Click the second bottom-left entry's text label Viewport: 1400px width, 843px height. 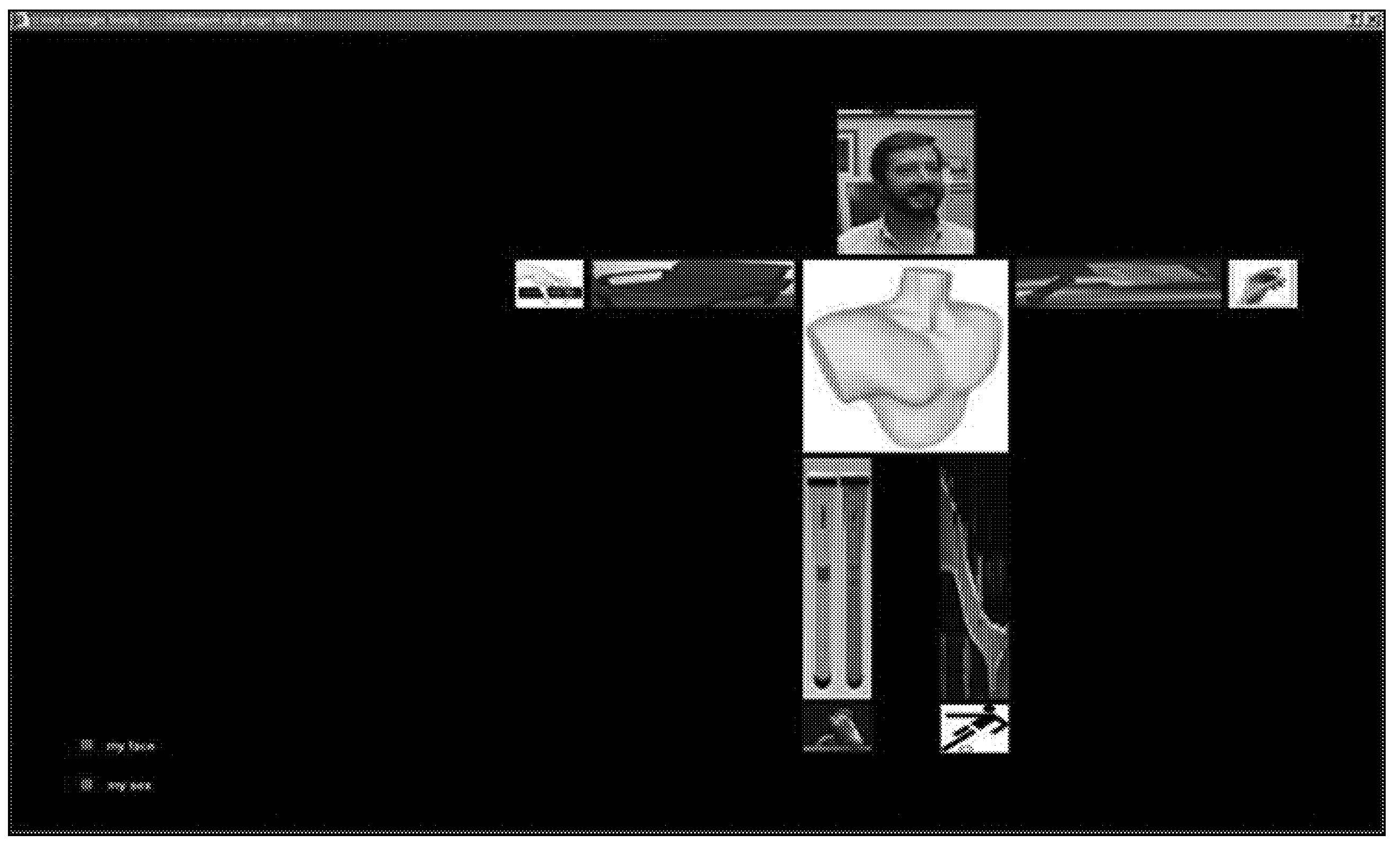pyautogui.click(x=130, y=786)
